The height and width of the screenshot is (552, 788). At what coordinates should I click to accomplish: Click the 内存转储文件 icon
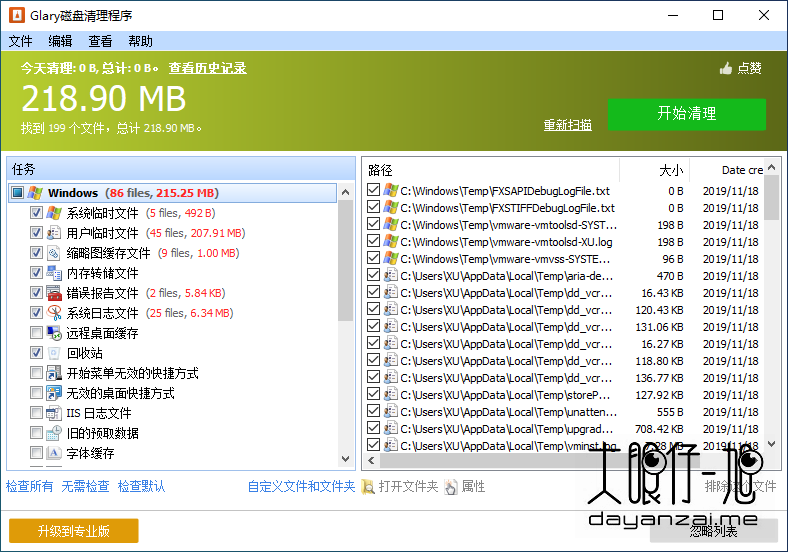tap(54, 273)
